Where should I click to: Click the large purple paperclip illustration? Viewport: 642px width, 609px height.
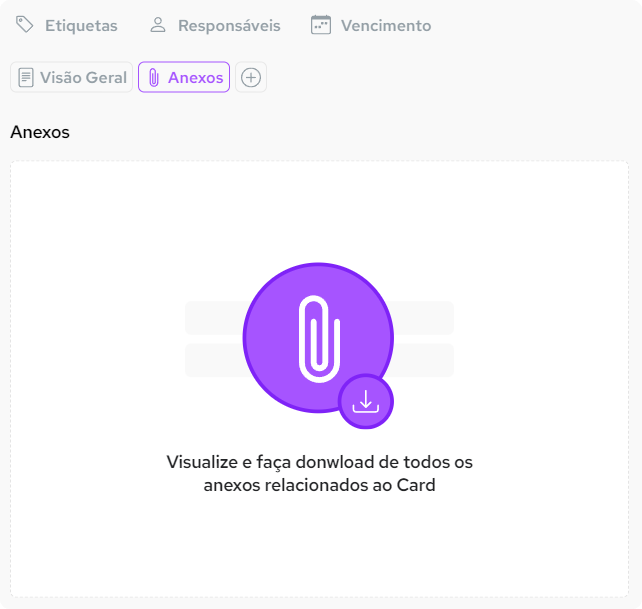tap(318, 338)
